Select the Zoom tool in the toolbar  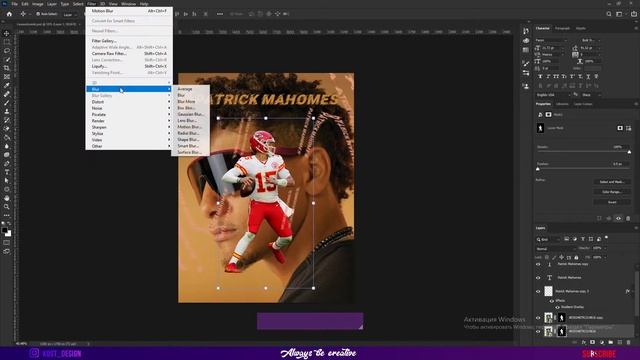coord(7,207)
